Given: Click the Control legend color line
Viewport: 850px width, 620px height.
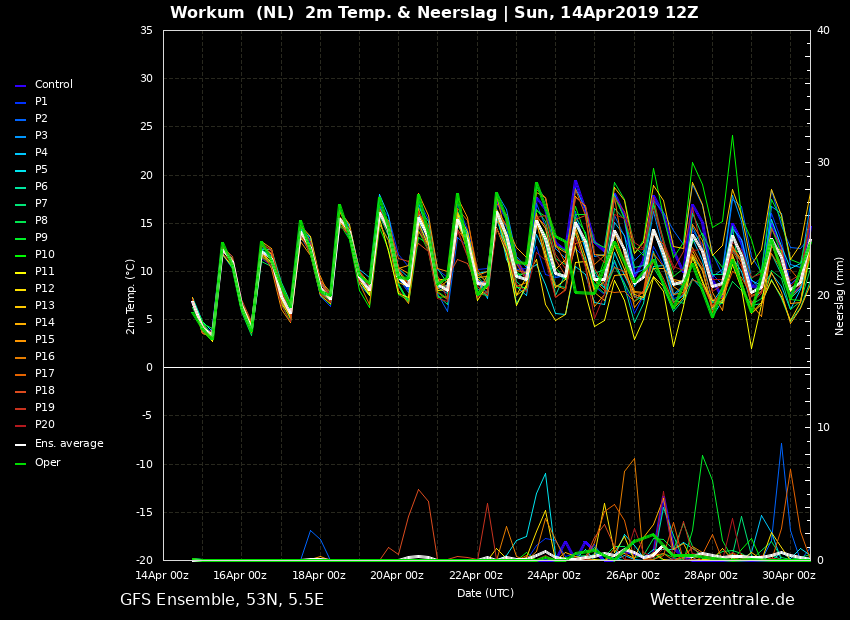Looking at the screenshot, I should (20, 86).
